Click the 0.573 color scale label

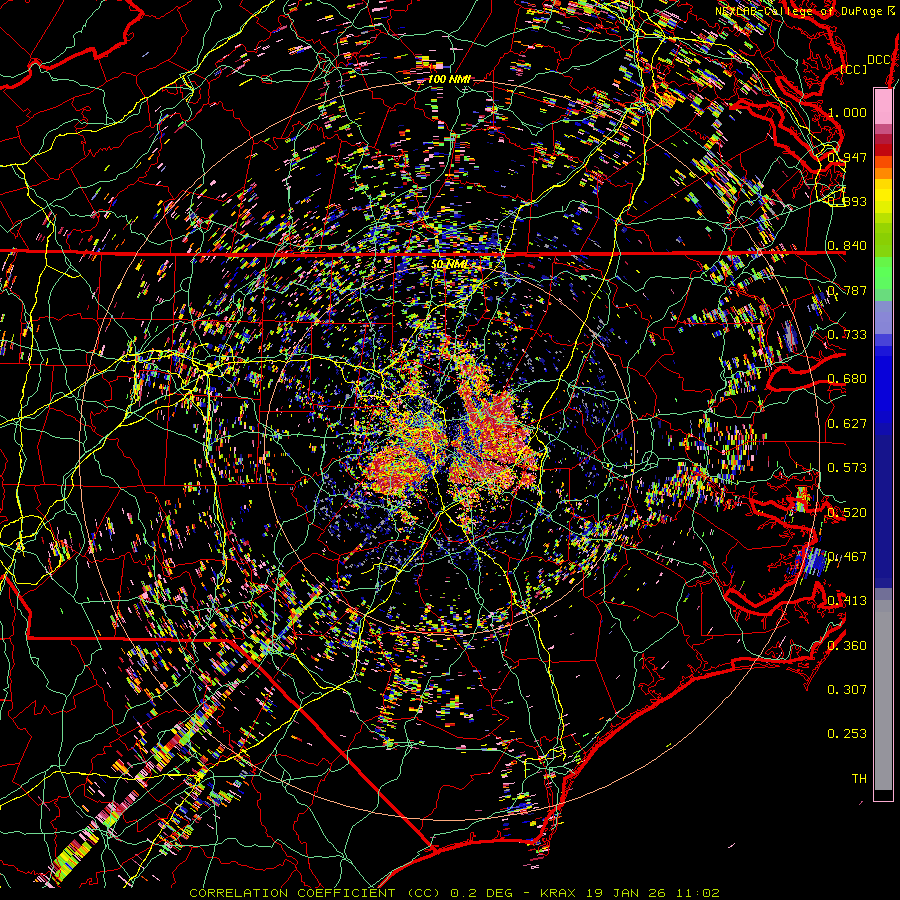click(847, 468)
